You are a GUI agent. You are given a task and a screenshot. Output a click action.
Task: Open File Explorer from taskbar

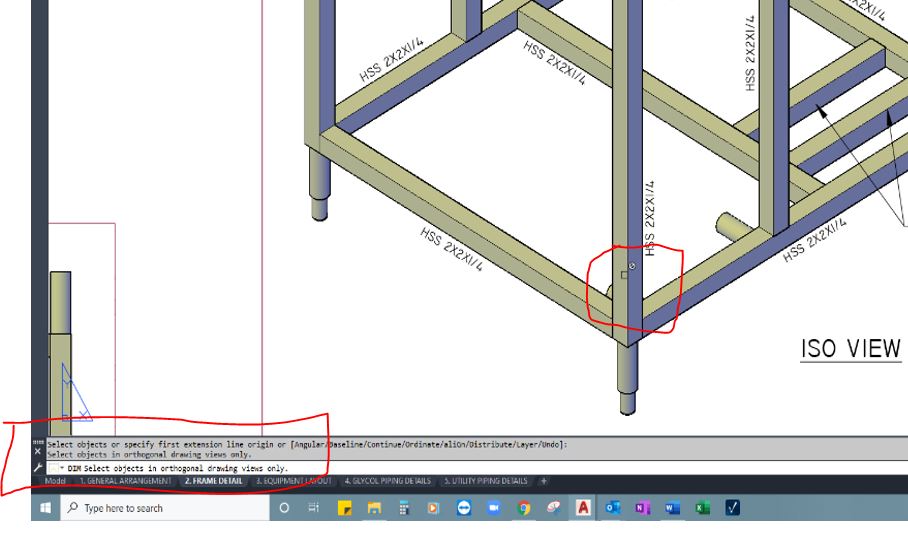(374, 508)
